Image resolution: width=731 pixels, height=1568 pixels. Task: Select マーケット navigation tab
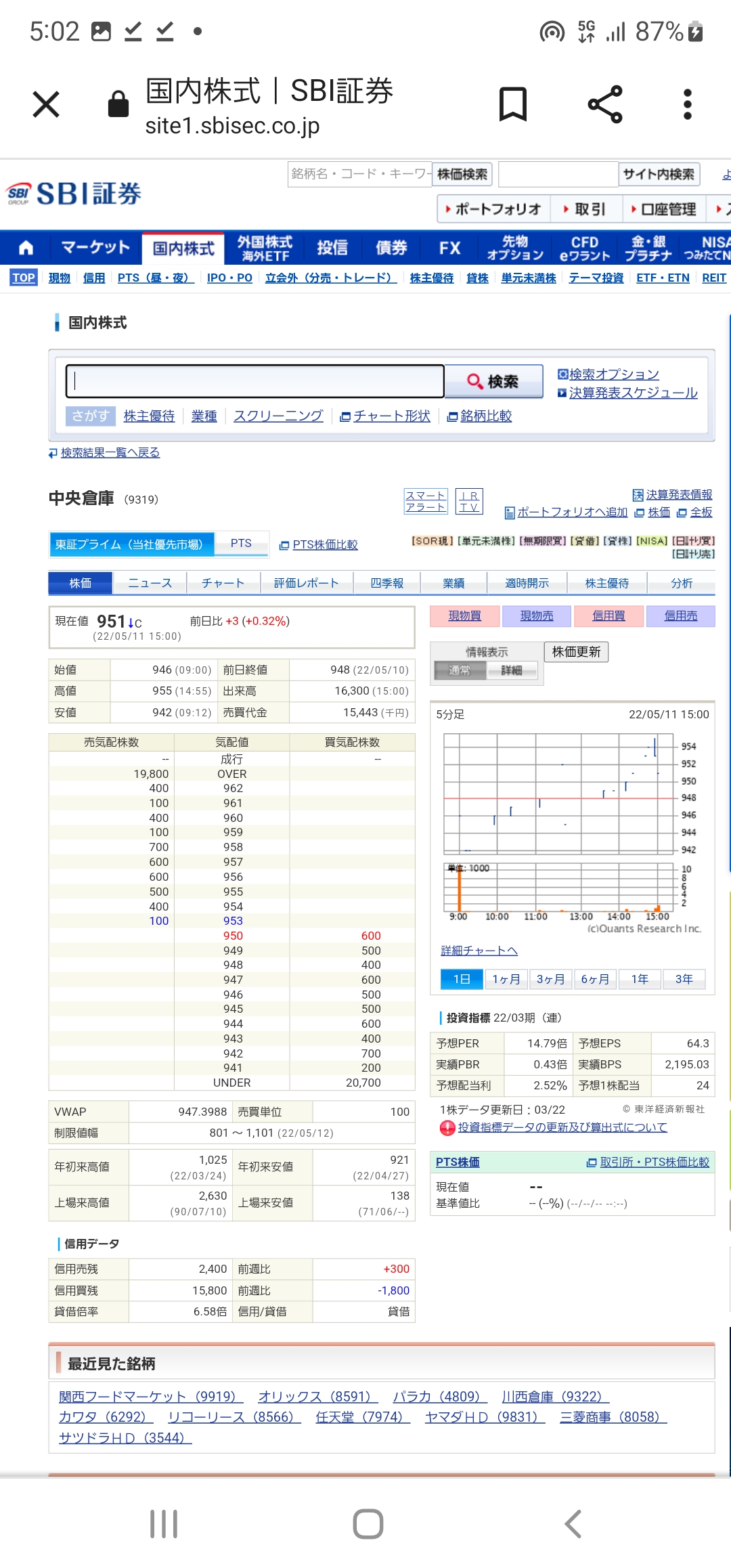tap(95, 248)
